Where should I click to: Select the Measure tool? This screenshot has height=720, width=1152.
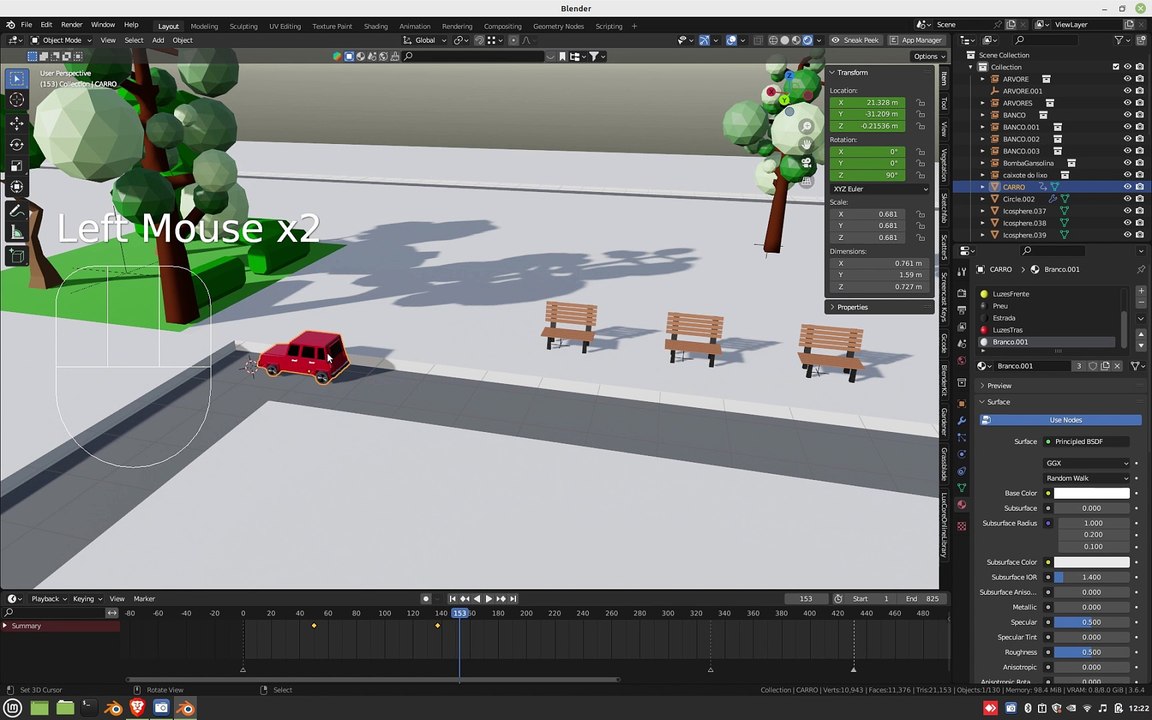16,232
